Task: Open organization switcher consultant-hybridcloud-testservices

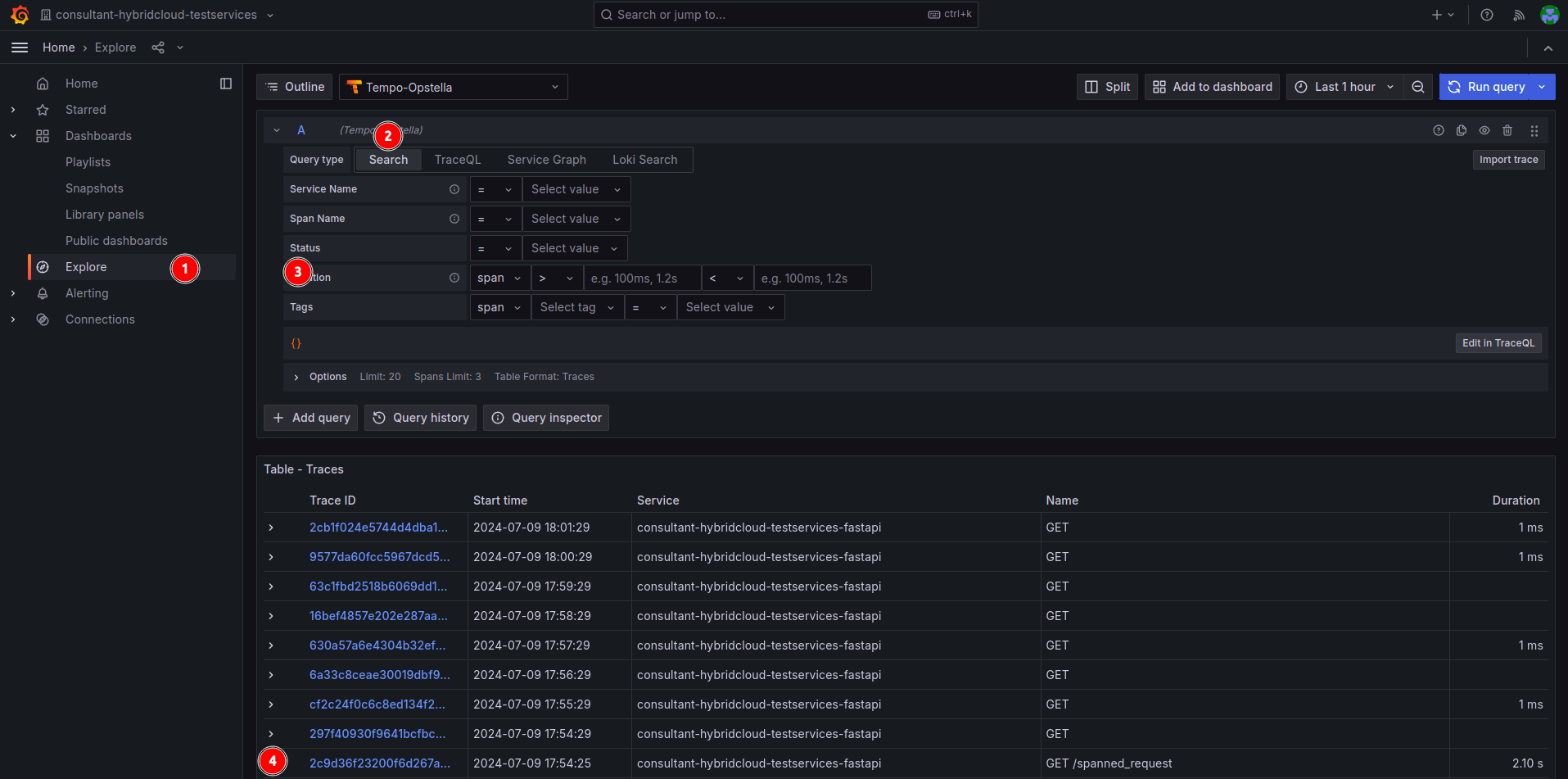Action: point(156,15)
